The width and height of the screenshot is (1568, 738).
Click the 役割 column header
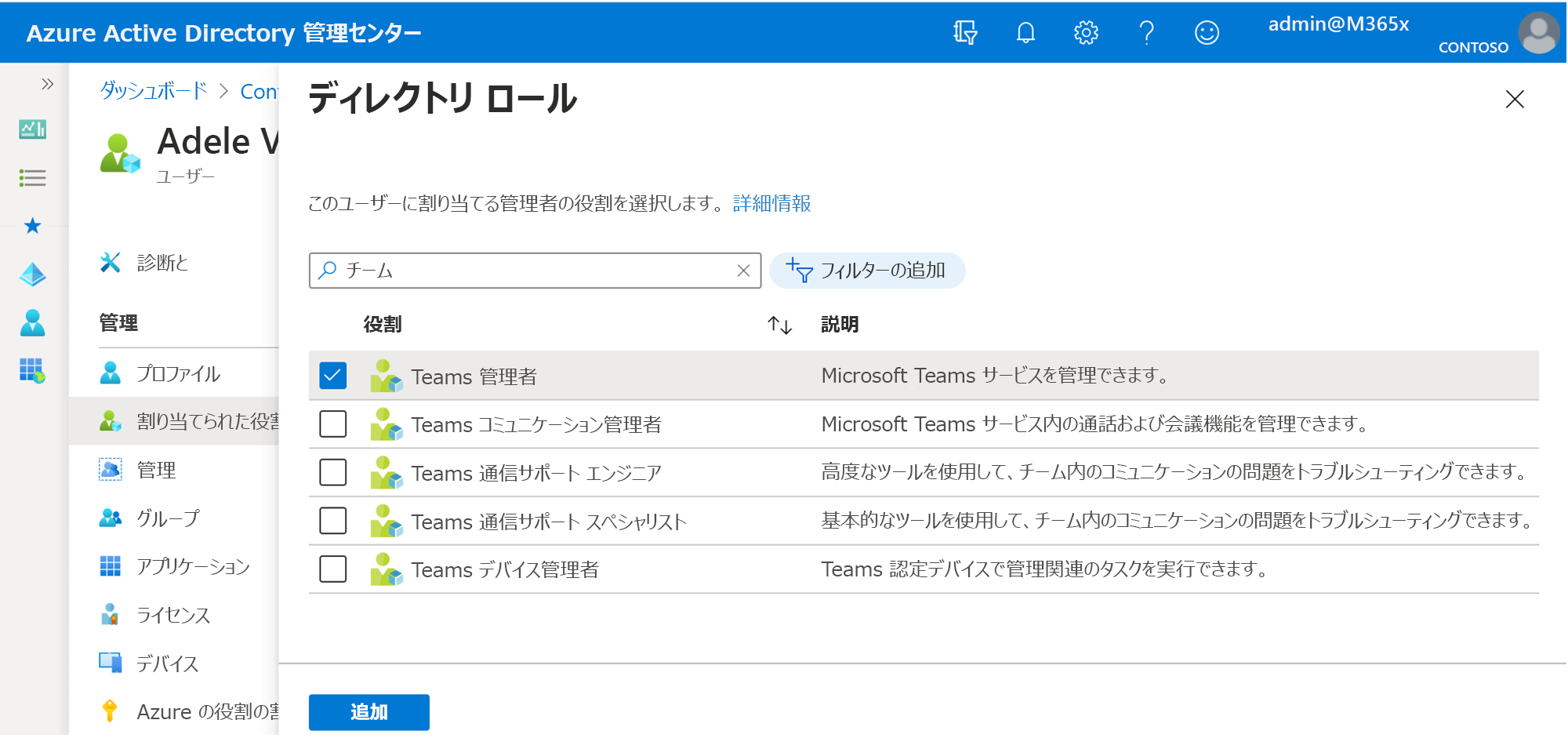383,325
